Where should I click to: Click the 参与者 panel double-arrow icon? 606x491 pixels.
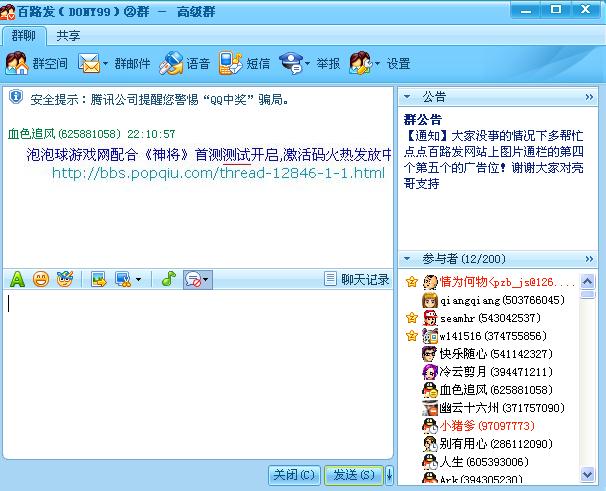click(x=589, y=259)
